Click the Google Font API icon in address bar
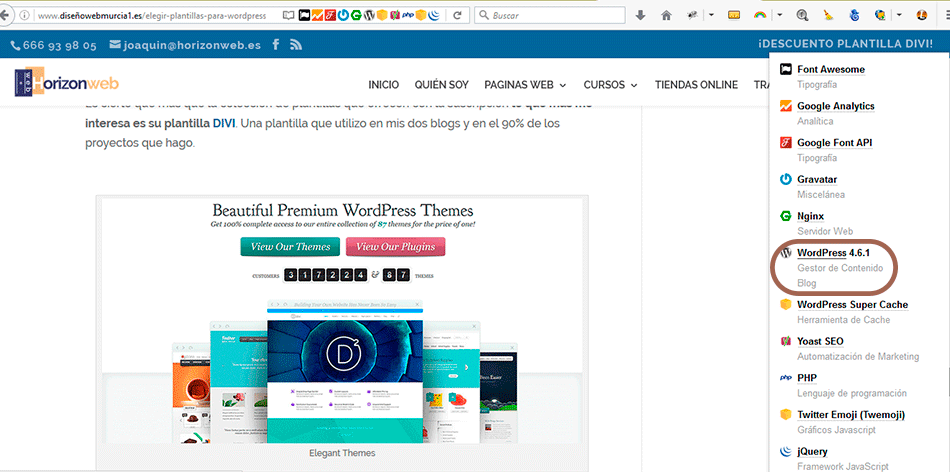This screenshot has height=472, width=950. click(x=330, y=15)
